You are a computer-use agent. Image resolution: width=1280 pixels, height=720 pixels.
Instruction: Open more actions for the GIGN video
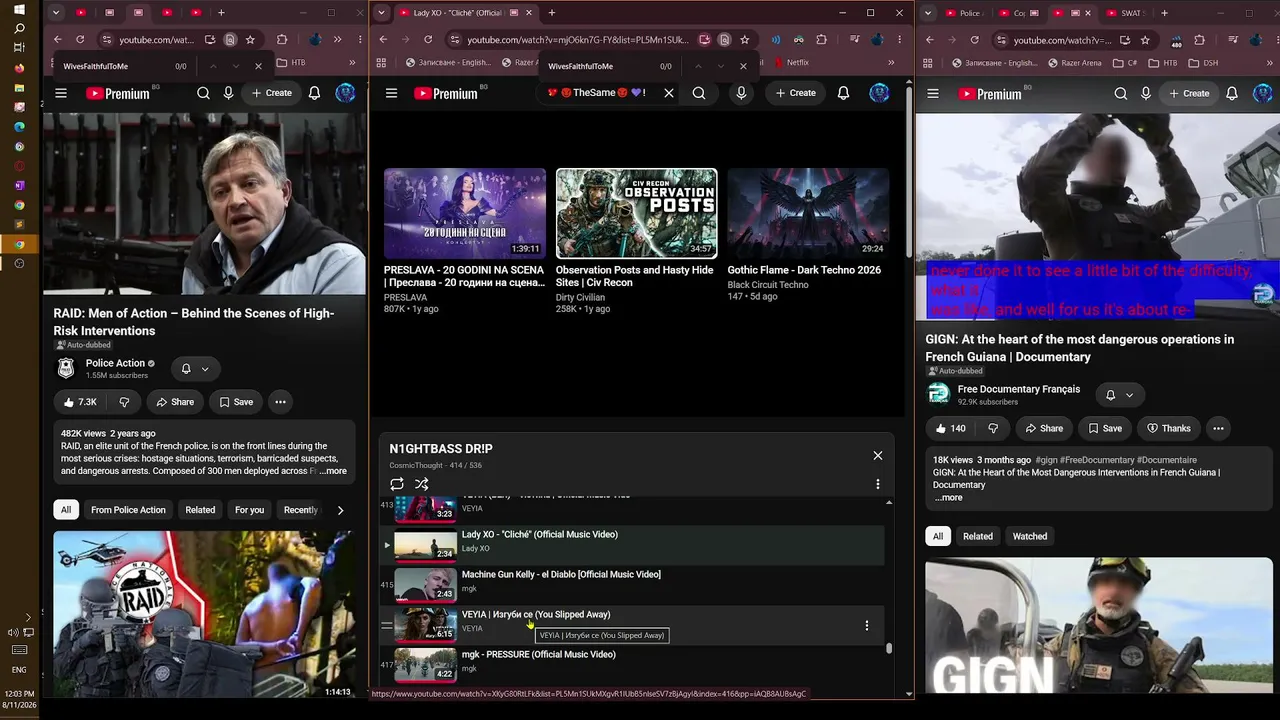click(1218, 428)
